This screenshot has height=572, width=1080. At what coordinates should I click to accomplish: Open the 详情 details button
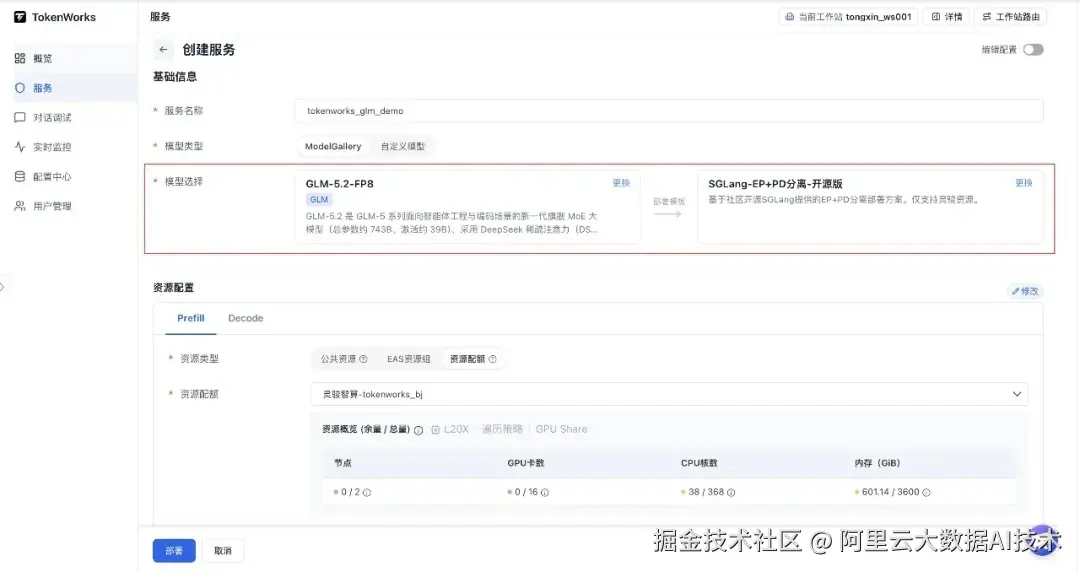(x=947, y=17)
